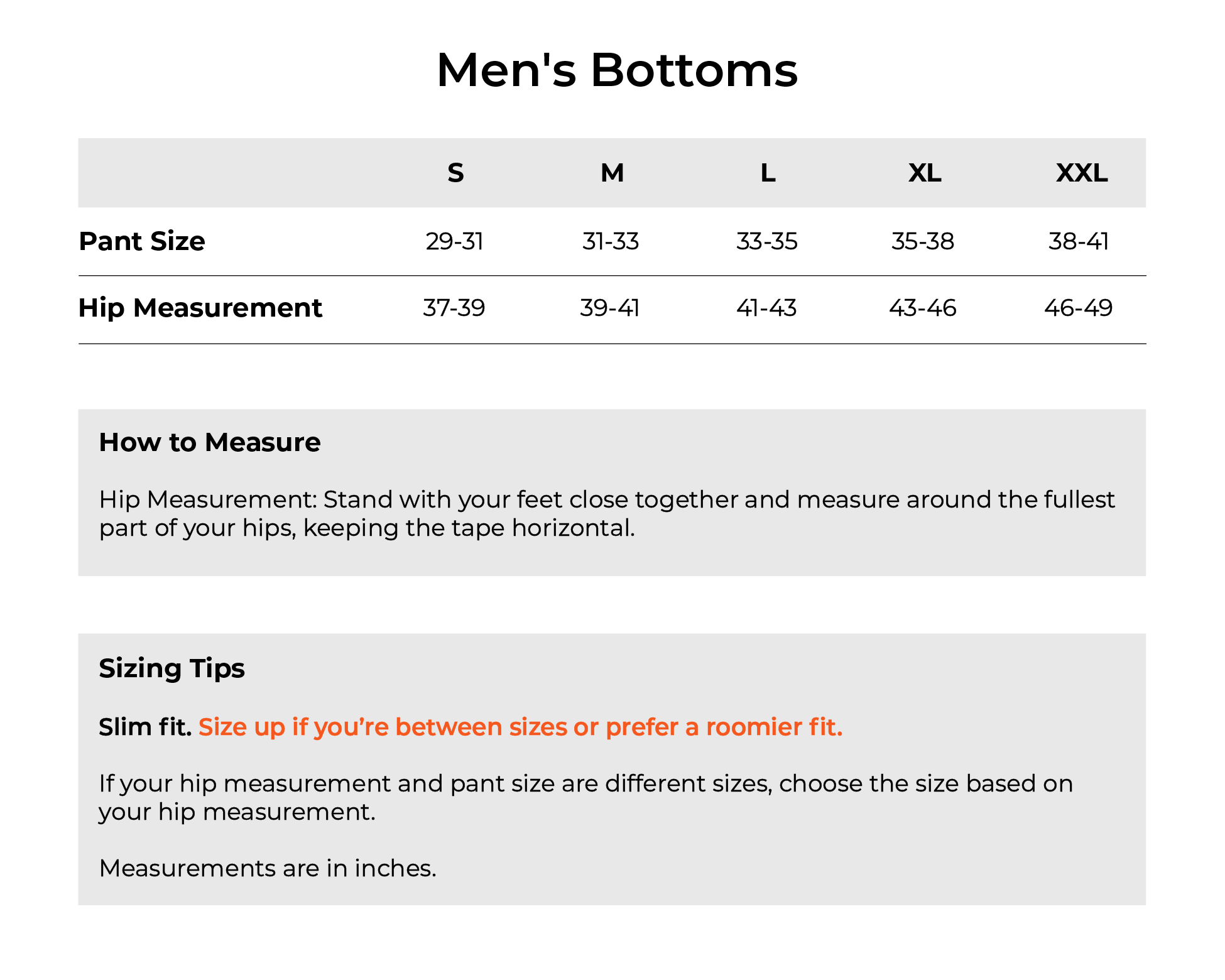
Task: Click the 29-31 pant size cell
Action: 454,241
